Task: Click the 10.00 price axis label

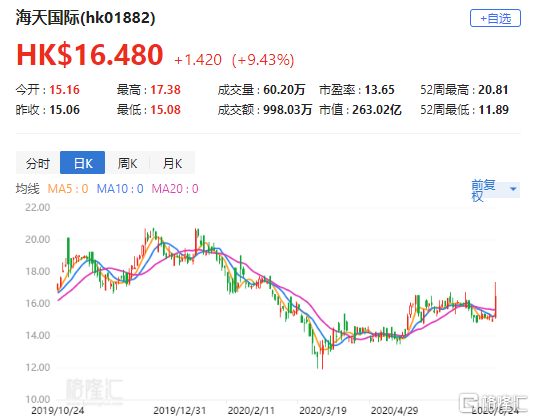Action: click(37, 399)
